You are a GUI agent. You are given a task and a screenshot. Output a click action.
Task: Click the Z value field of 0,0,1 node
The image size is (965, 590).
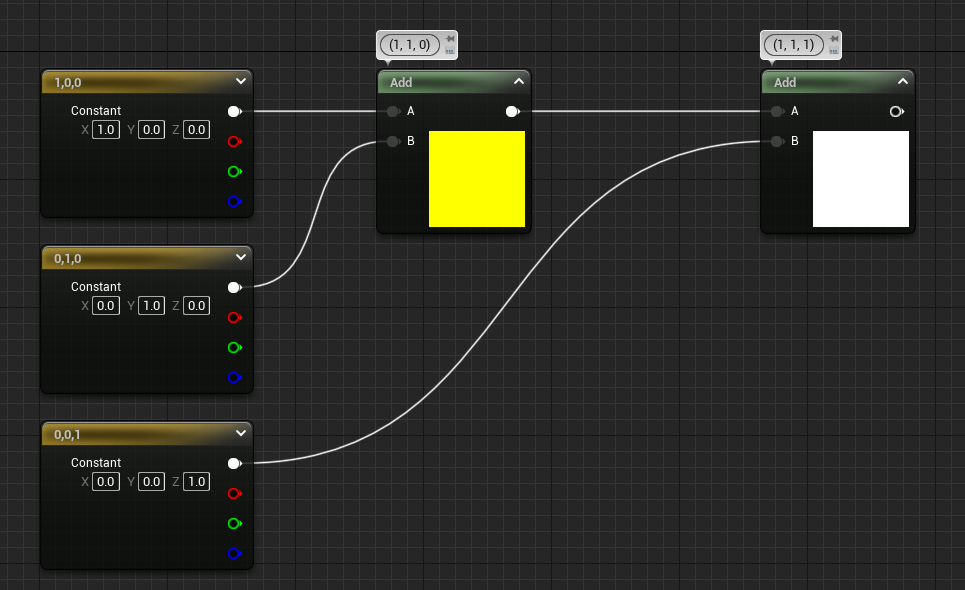coord(197,481)
